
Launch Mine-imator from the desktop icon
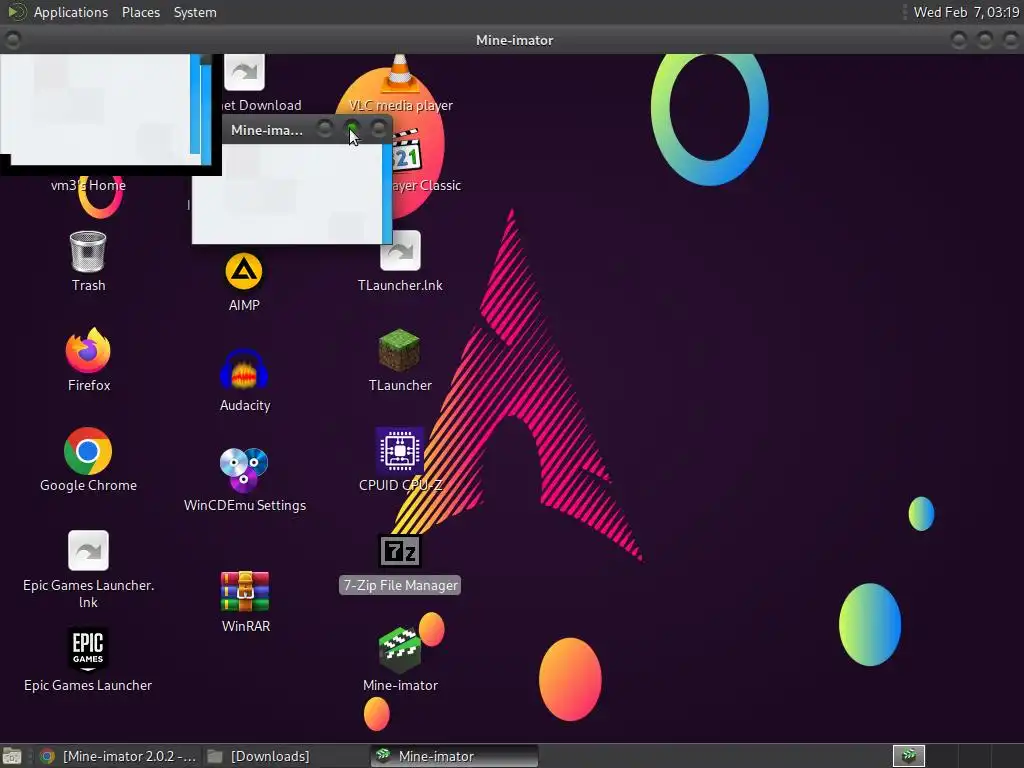[400, 650]
